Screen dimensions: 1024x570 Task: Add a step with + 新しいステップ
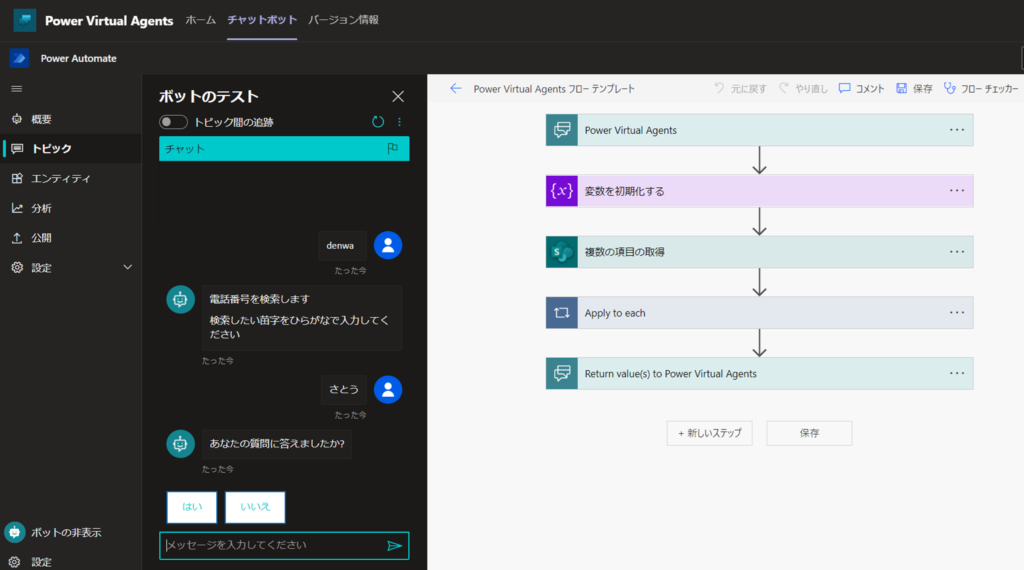pos(709,433)
